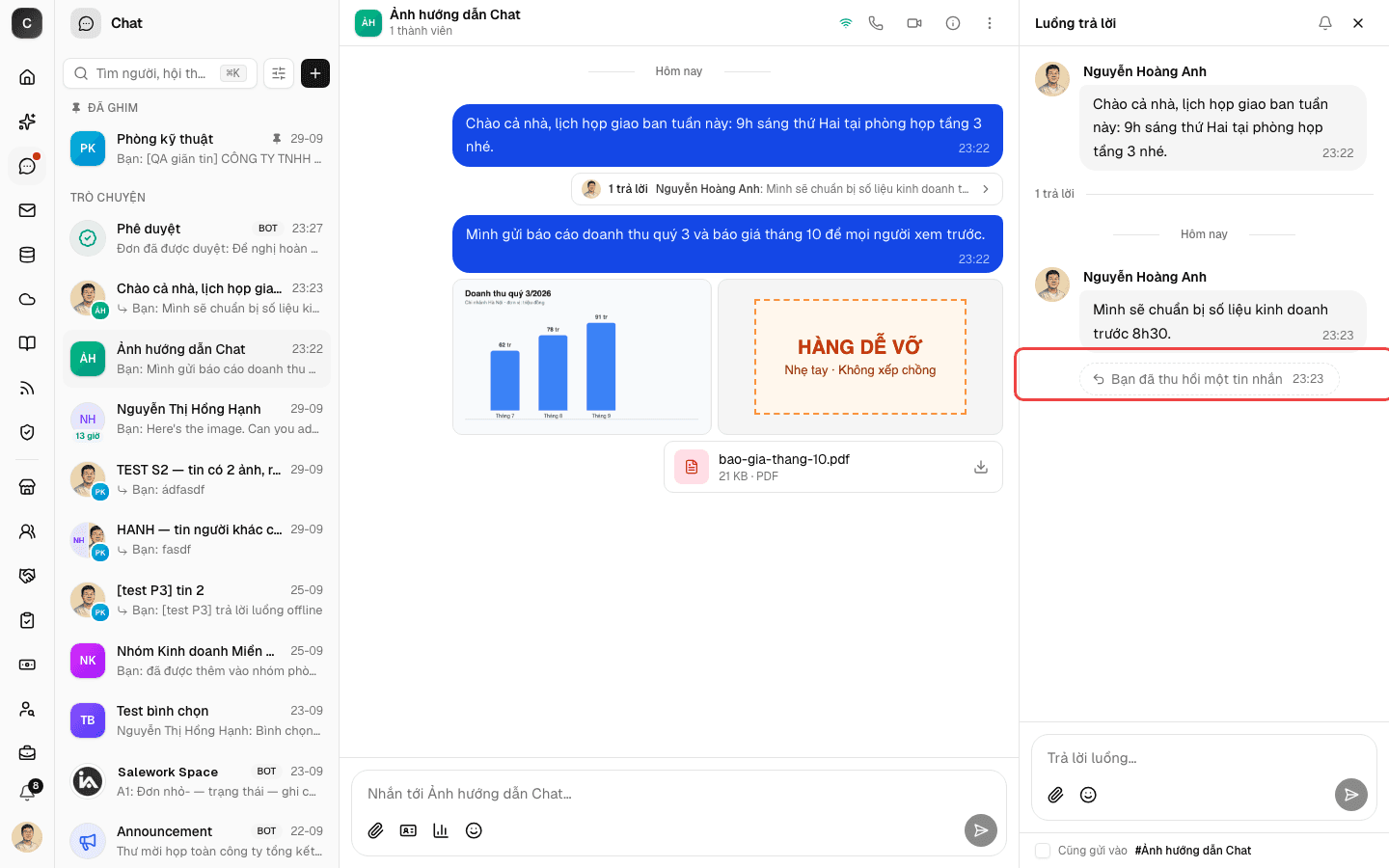Open the Phê duyệt bot conversation
Image resolution: width=1389 pixels, height=868 pixels.
coord(197,238)
